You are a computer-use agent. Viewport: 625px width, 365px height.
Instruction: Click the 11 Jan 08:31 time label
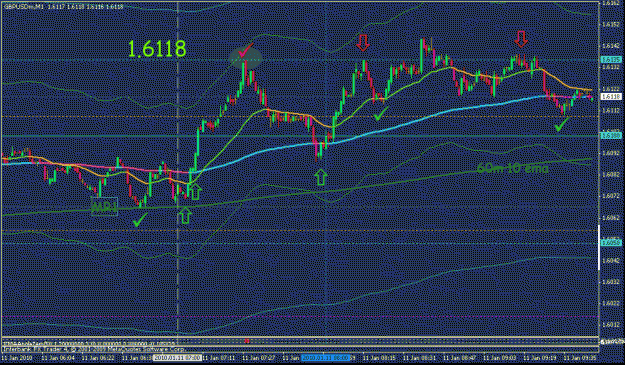point(419,358)
